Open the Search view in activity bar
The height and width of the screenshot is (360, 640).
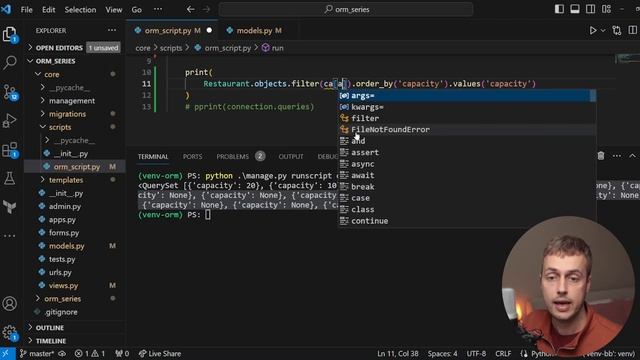[9, 62]
